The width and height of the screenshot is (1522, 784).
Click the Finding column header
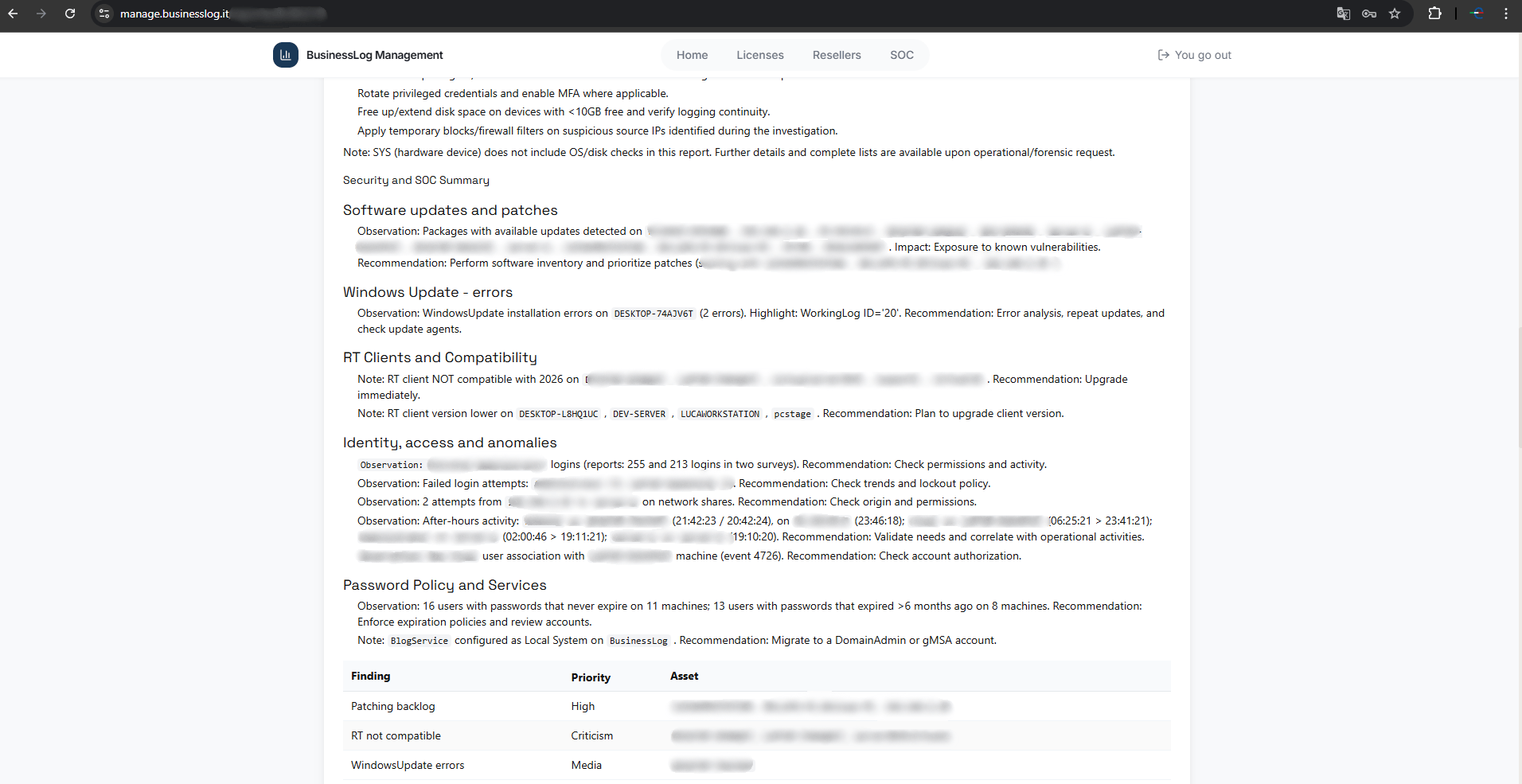[x=371, y=676]
